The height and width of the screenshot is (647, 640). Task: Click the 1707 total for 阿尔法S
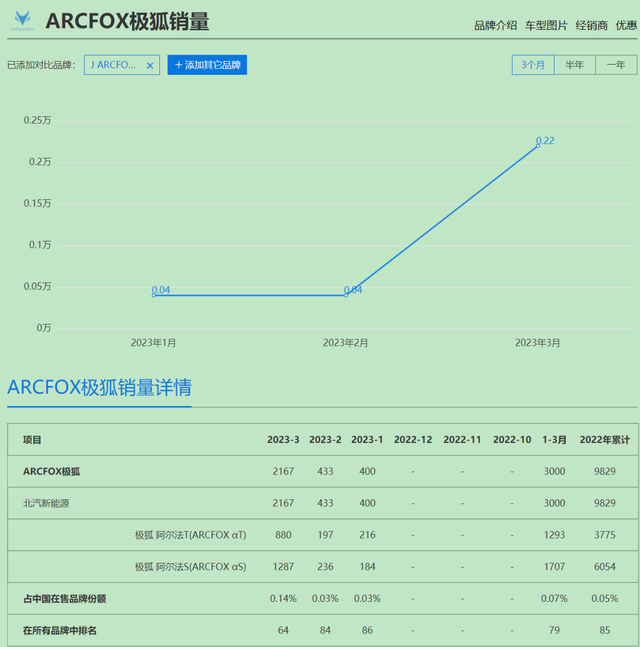[554, 567]
